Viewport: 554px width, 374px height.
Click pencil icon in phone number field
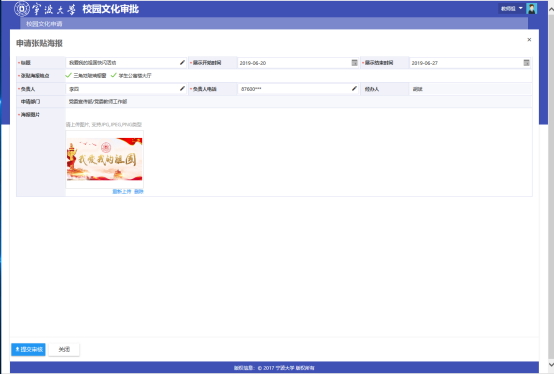pyautogui.click(x=354, y=89)
